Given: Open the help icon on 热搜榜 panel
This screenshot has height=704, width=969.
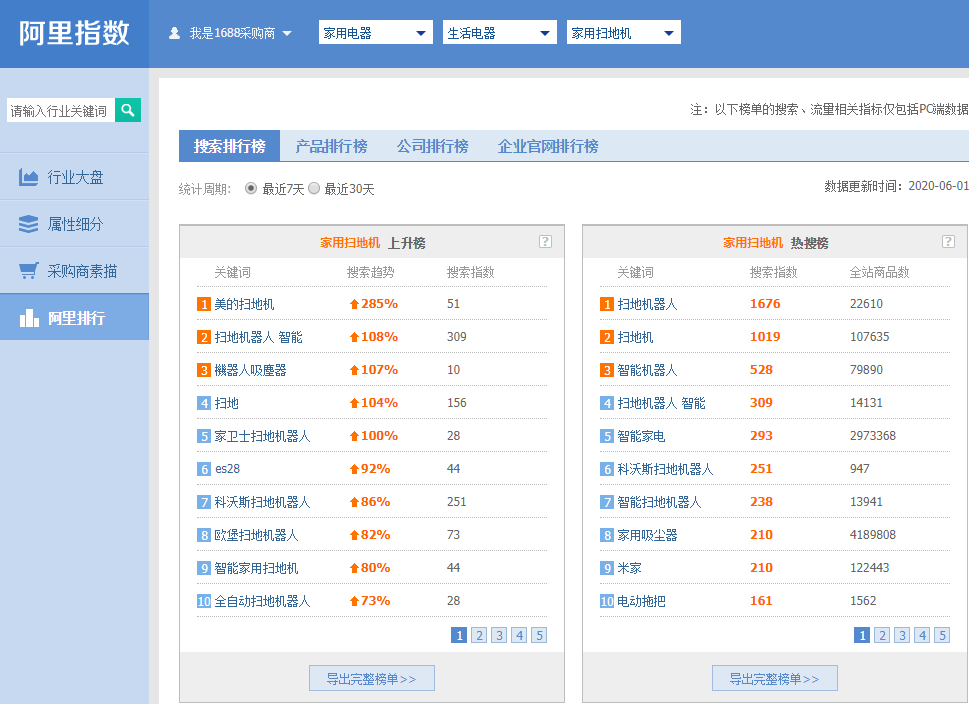Looking at the screenshot, I should 948,242.
